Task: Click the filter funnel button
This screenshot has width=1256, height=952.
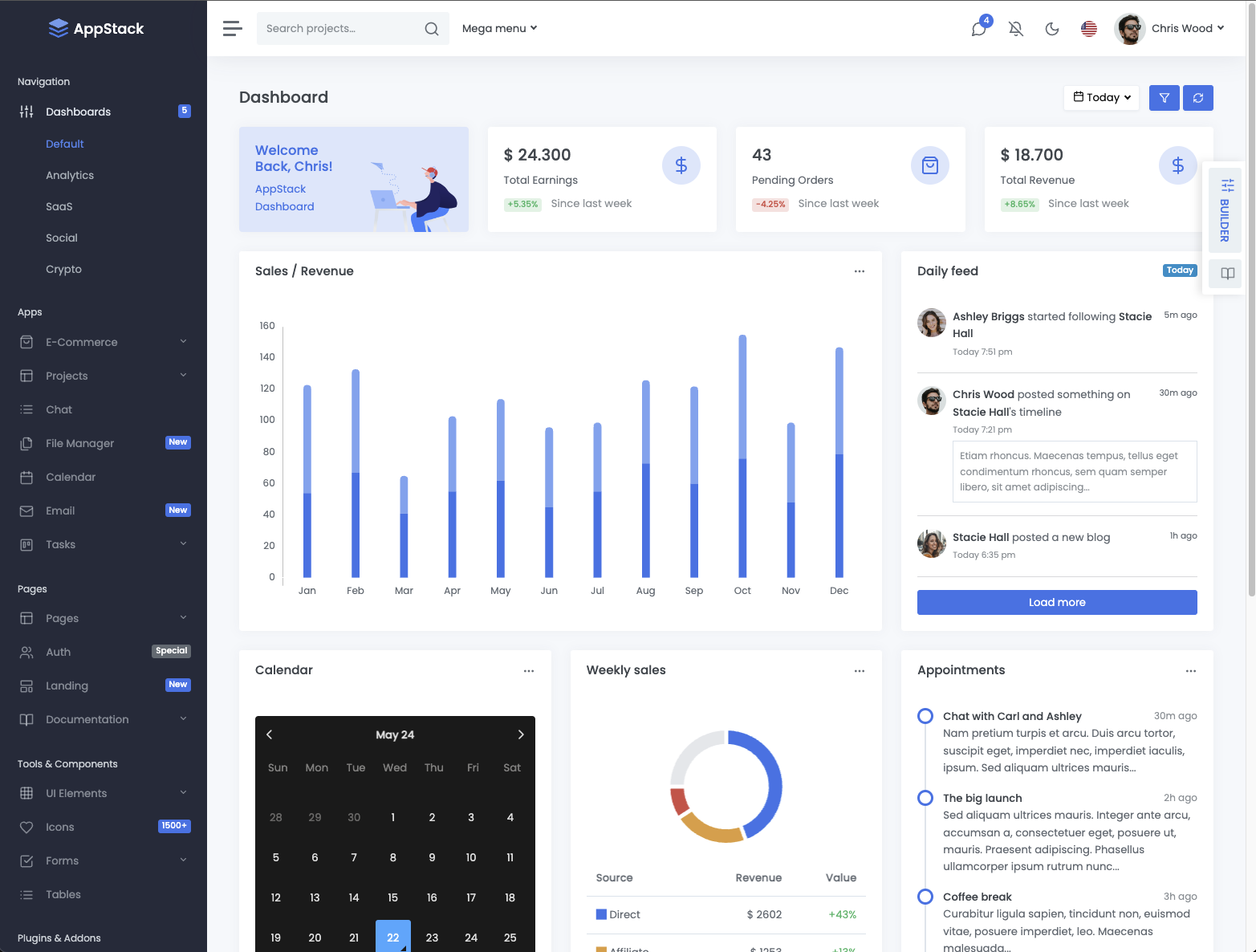Action: click(1165, 98)
